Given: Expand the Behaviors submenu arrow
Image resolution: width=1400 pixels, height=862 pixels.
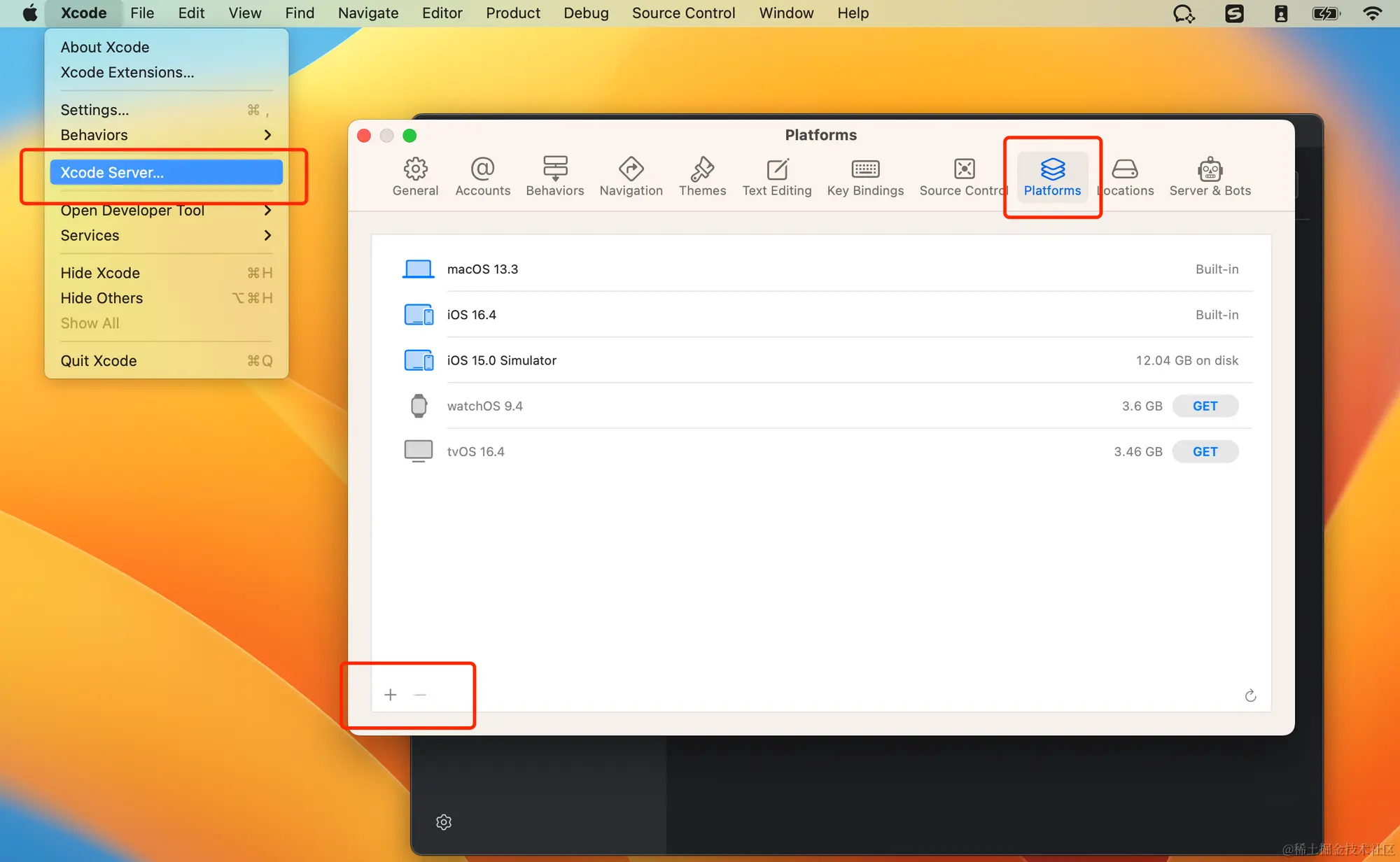Looking at the screenshot, I should click(267, 135).
